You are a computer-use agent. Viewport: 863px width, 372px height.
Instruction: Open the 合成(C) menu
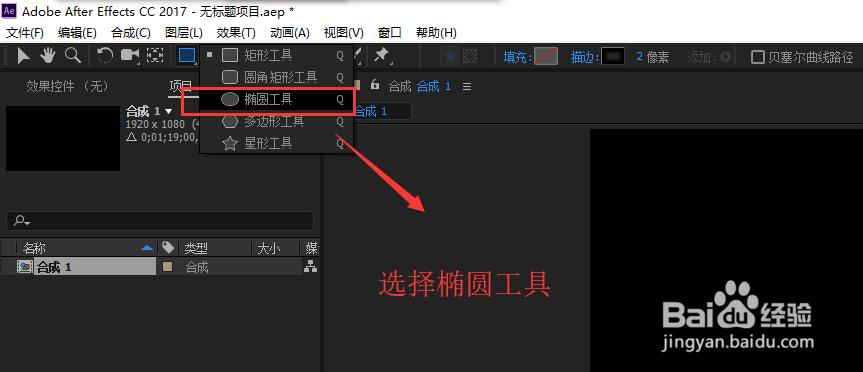point(130,32)
